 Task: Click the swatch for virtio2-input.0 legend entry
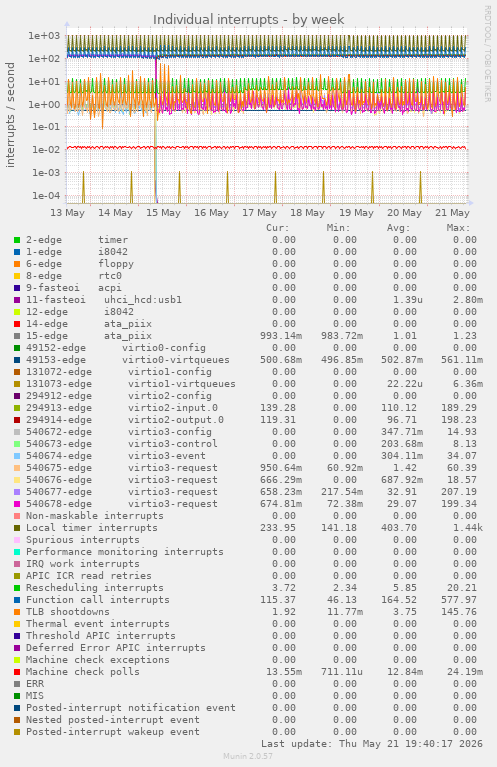click(17, 408)
